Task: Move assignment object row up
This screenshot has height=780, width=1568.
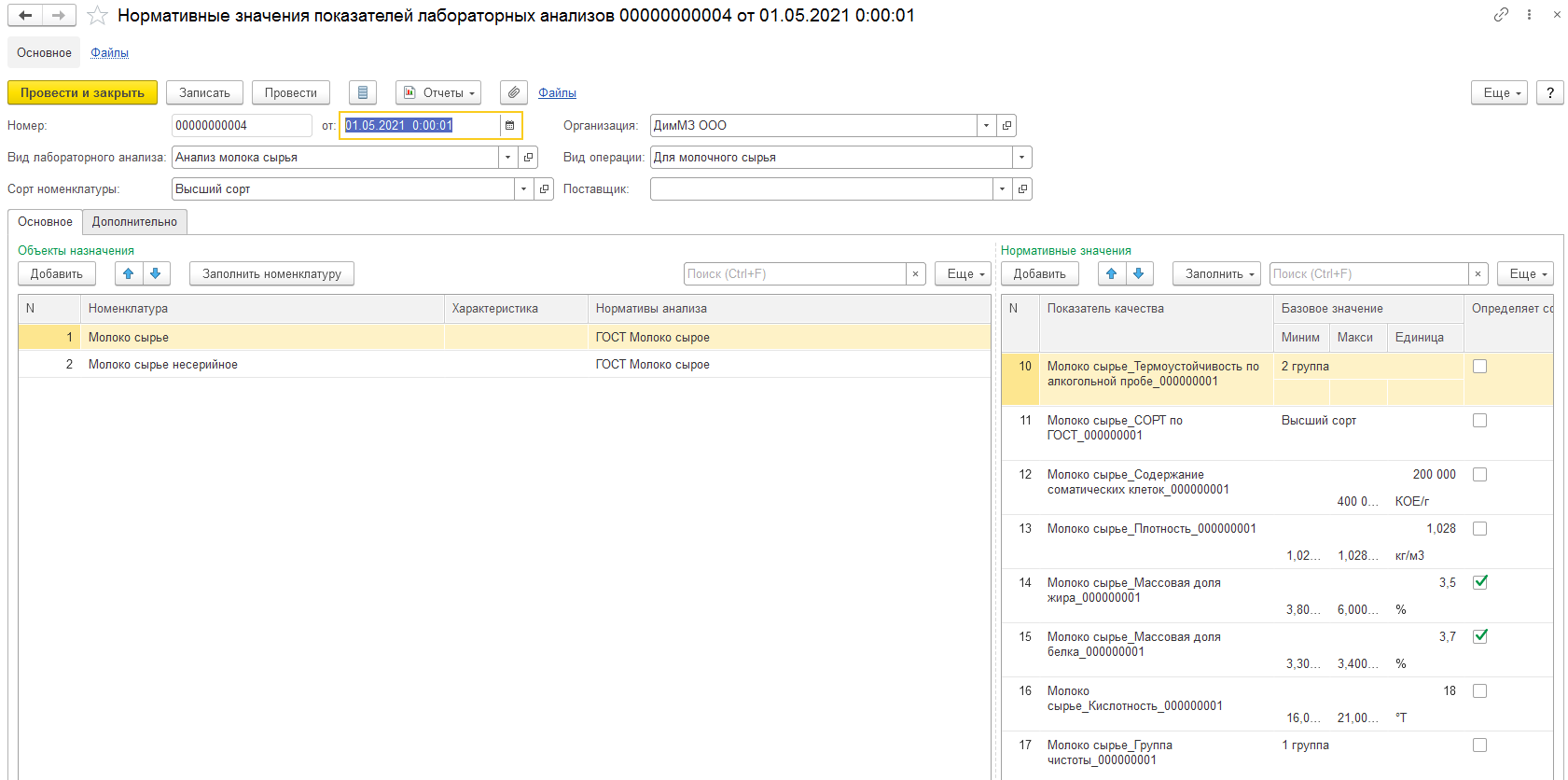Action: point(129,273)
